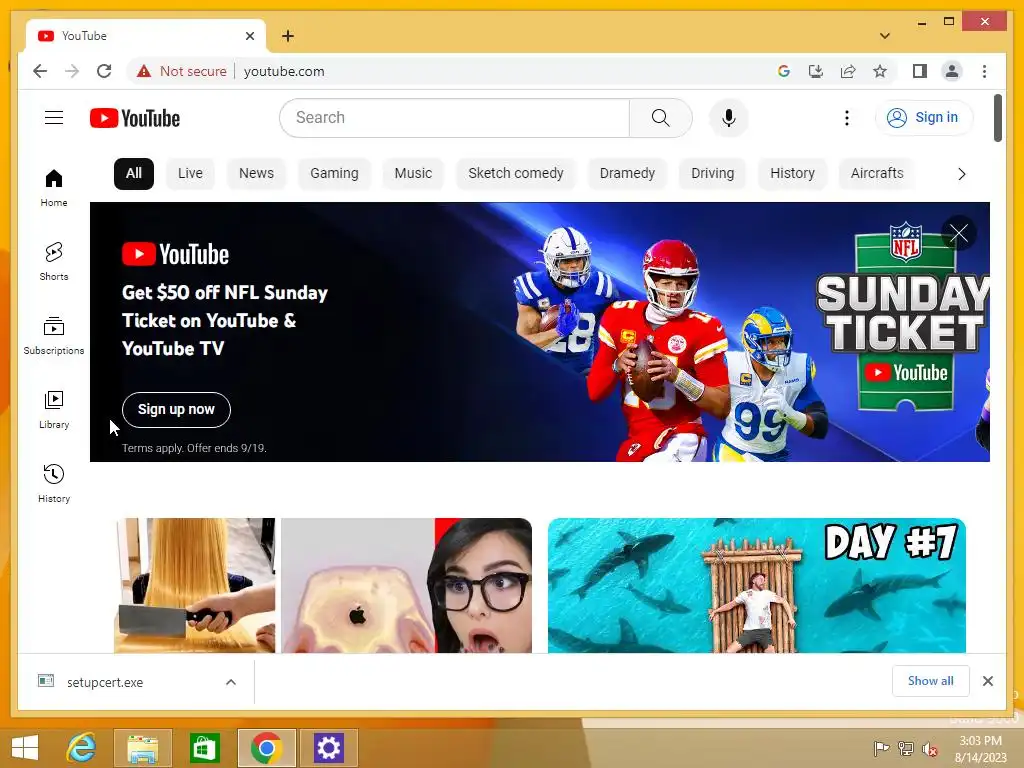
Task: Click the Google icon in address bar
Action: 784,71
